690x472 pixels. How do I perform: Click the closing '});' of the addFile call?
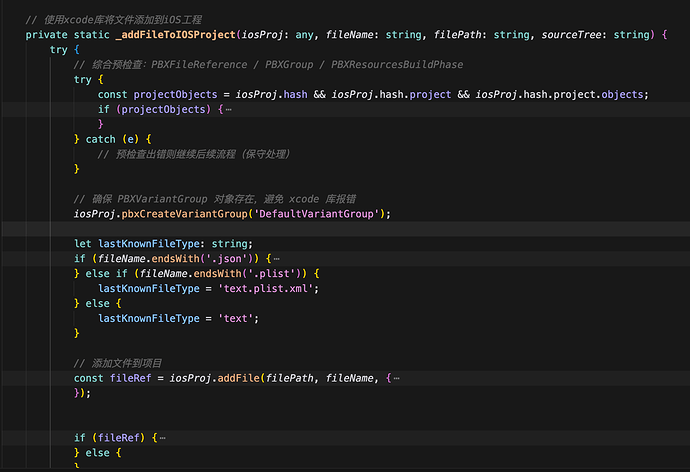82,394
